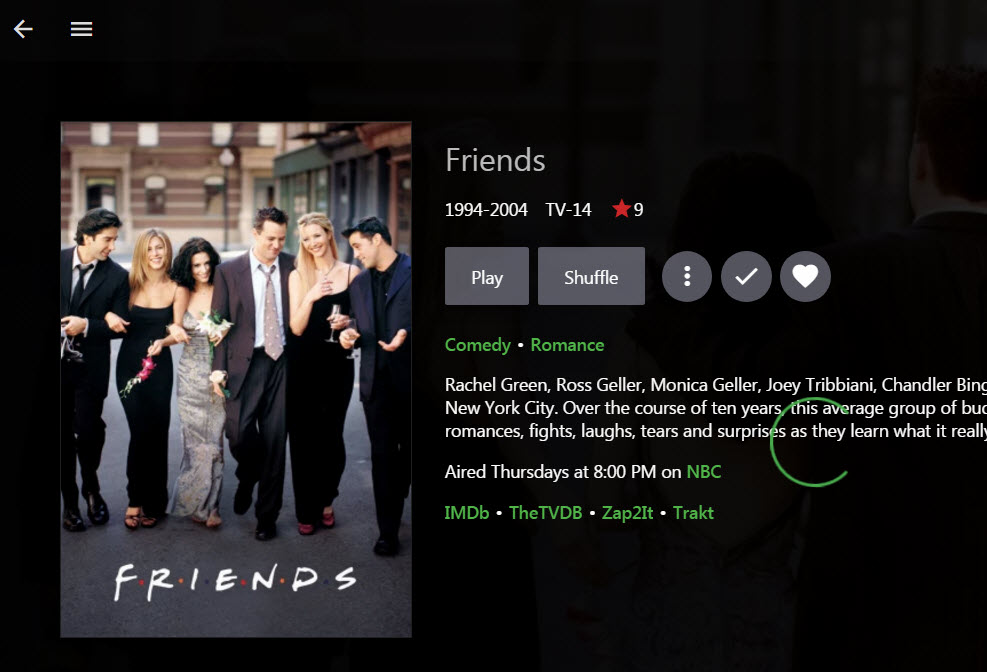Viewport: 987px width, 672px height.
Task: Click the Friends poster image
Action: pyautogui.click(x=236, y=379)
